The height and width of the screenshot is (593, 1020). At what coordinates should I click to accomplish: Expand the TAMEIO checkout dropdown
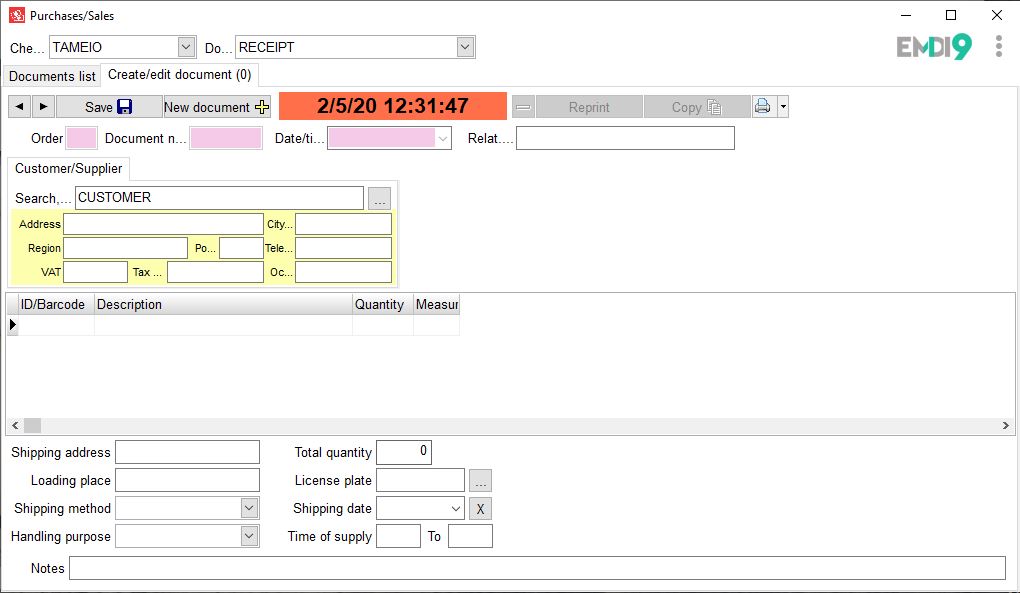tap(186, 47)
